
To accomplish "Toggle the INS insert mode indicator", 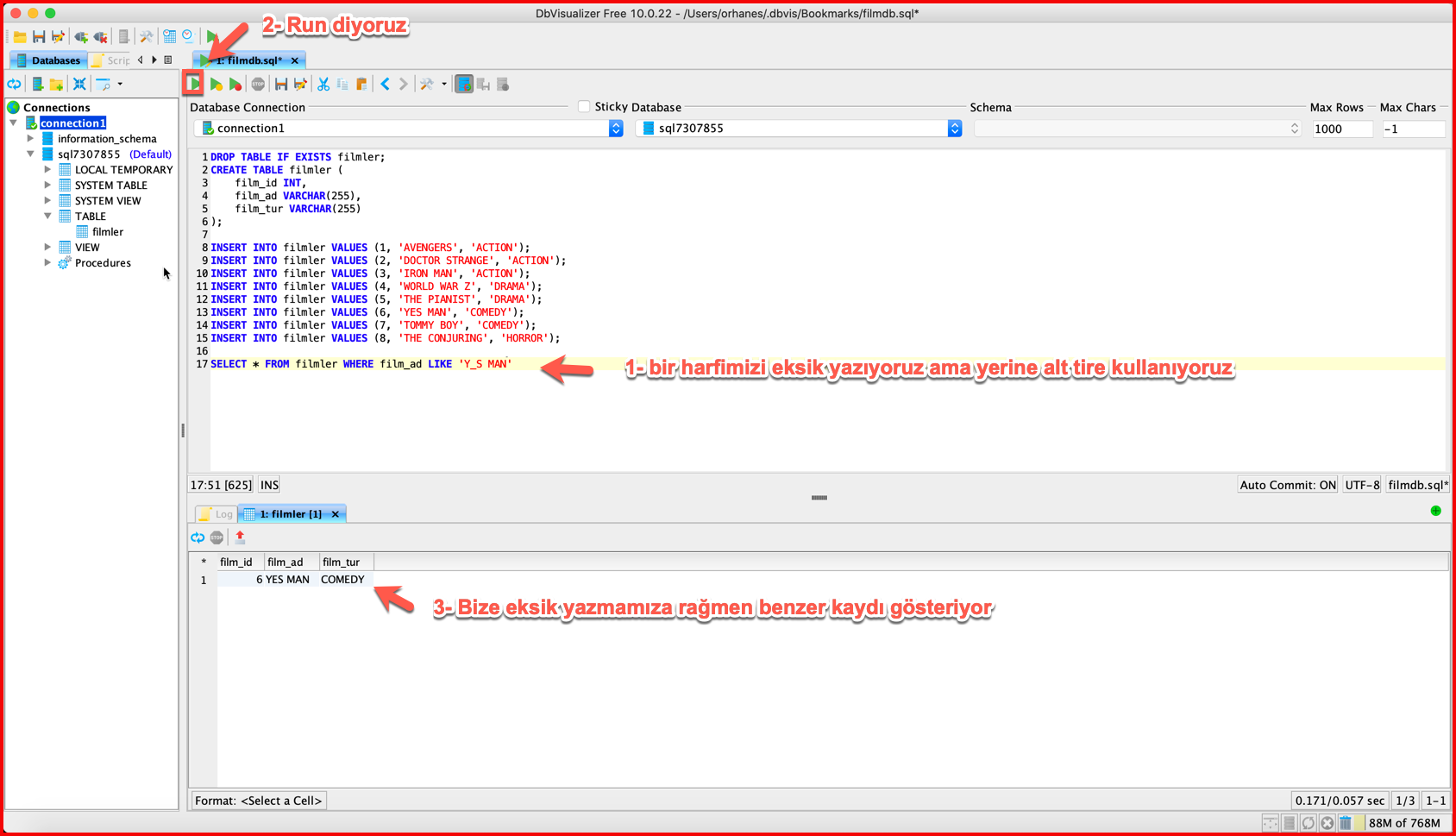I will coord(270,485).
